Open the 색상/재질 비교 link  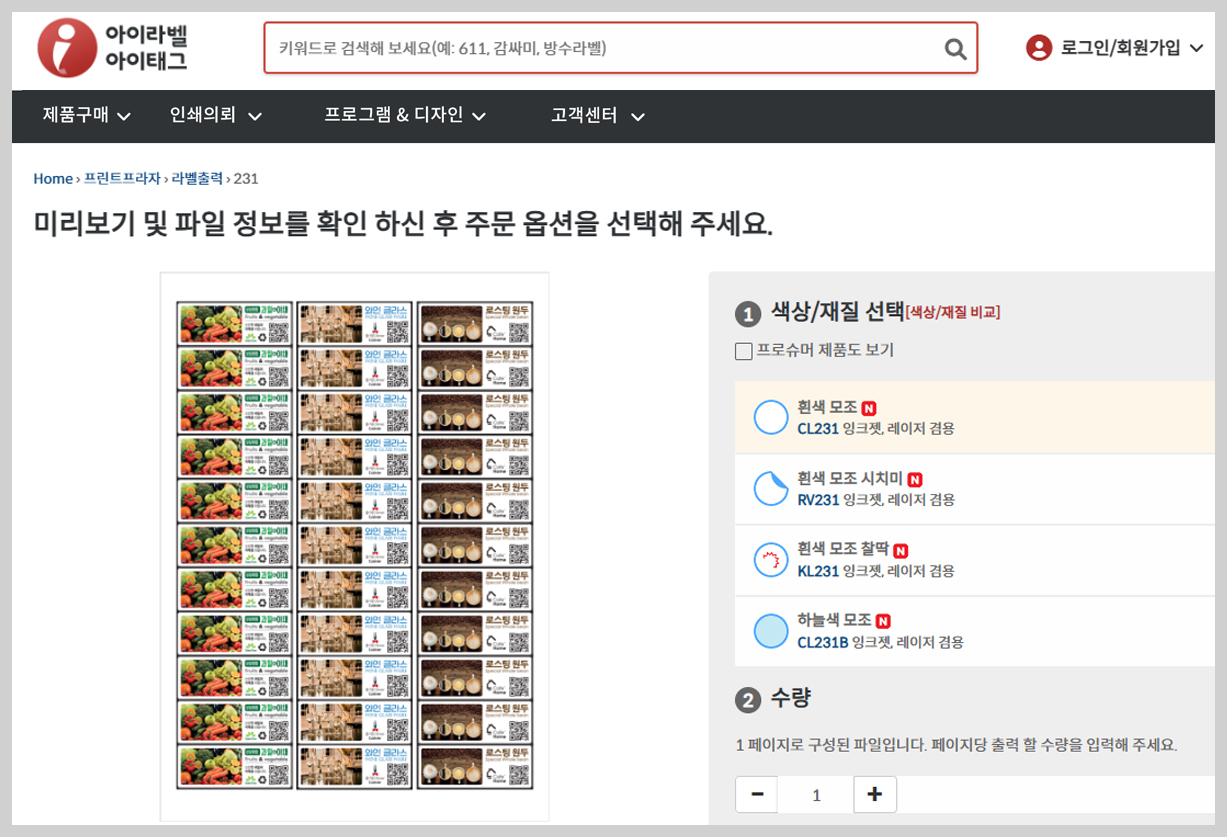[952, 312]
